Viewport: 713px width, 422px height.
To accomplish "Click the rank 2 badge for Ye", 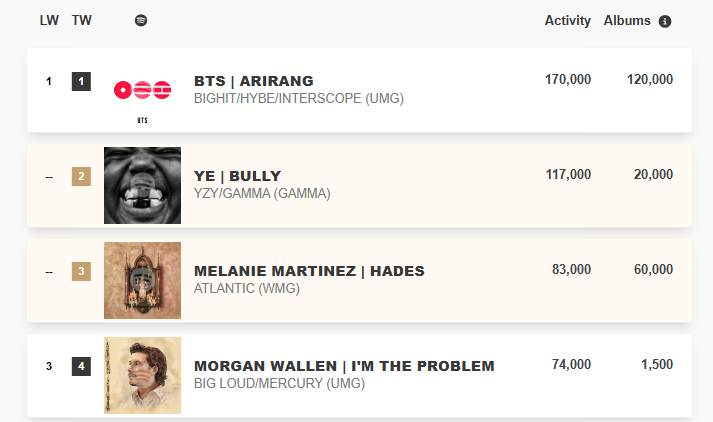I will pos(81,177).
